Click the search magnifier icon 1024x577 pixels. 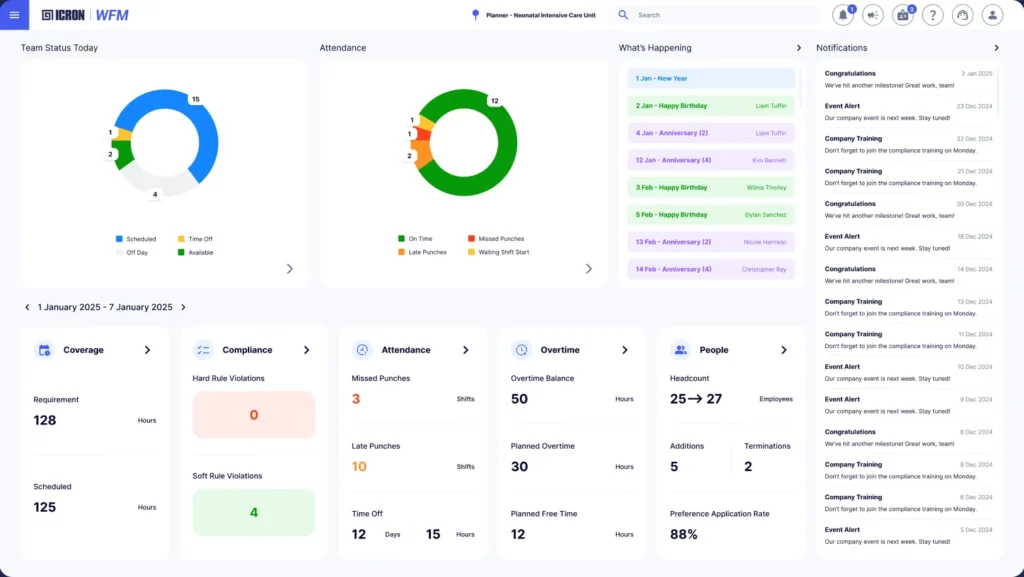623,14
